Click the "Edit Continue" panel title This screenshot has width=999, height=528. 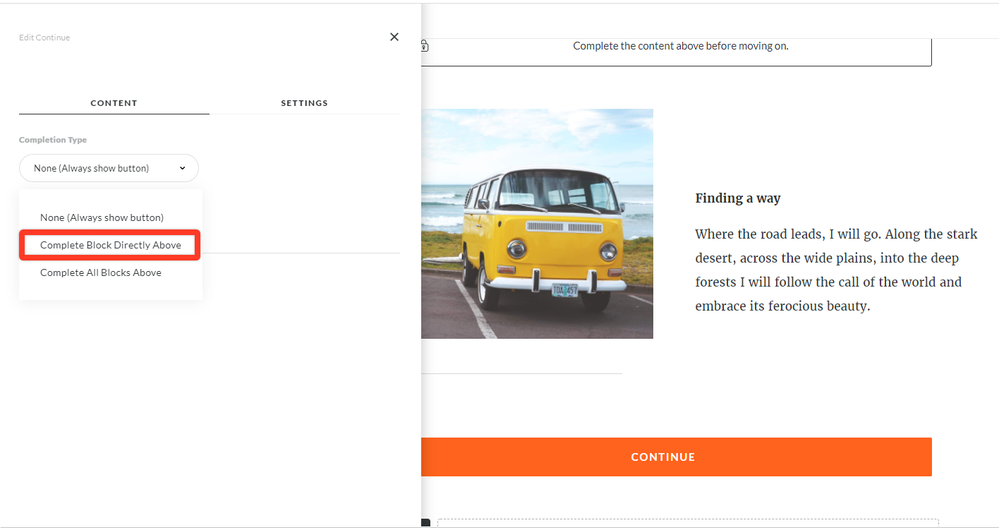[x=44, y=38]
